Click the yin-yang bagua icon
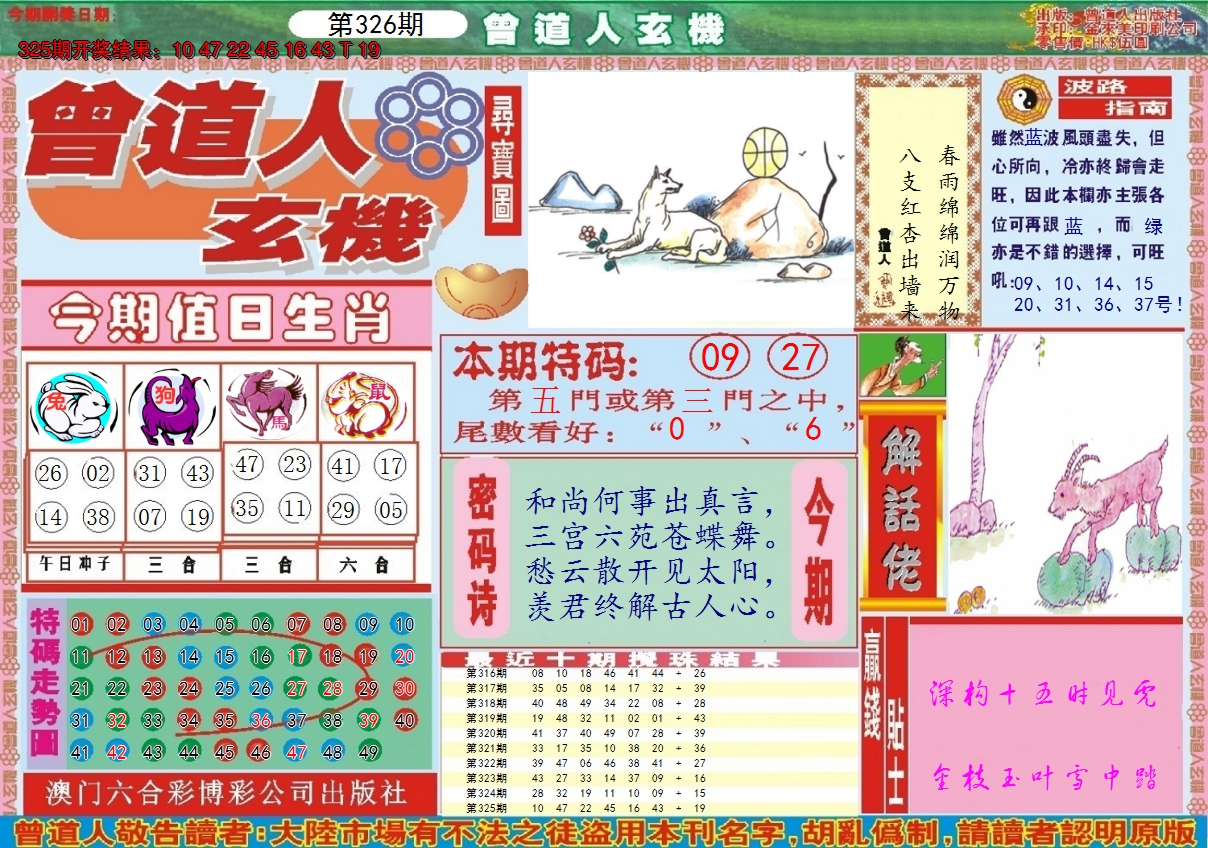The height and width of the screenshot is (848, 1208). (x=1022, y=97)
